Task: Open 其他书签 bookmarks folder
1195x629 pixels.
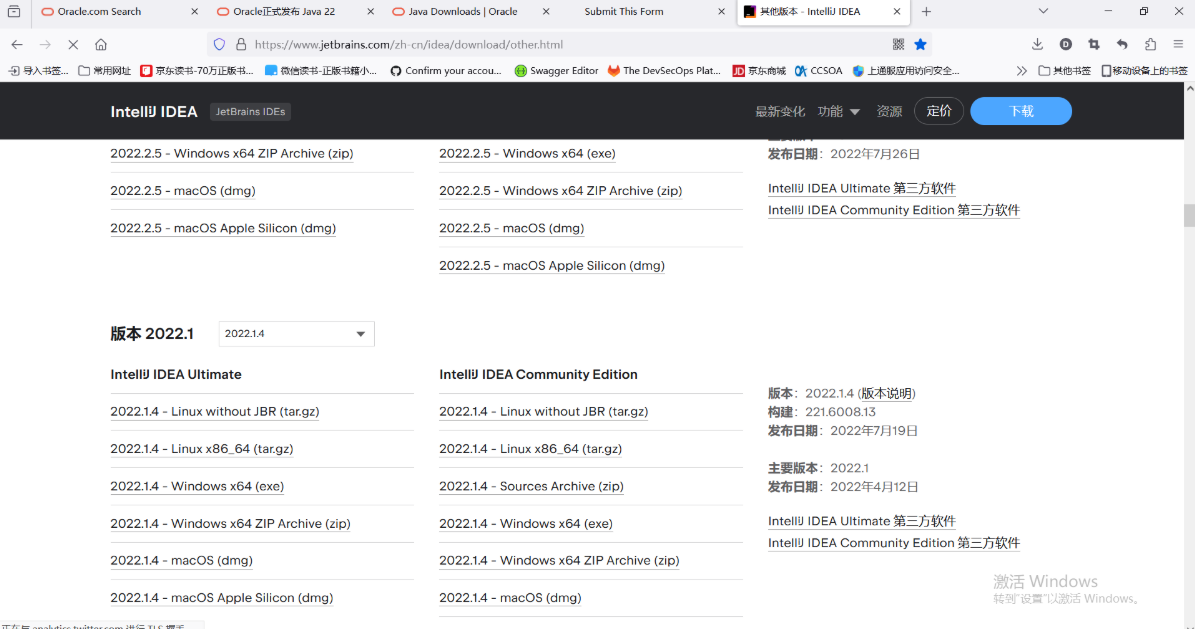Action: point(1065,71)
